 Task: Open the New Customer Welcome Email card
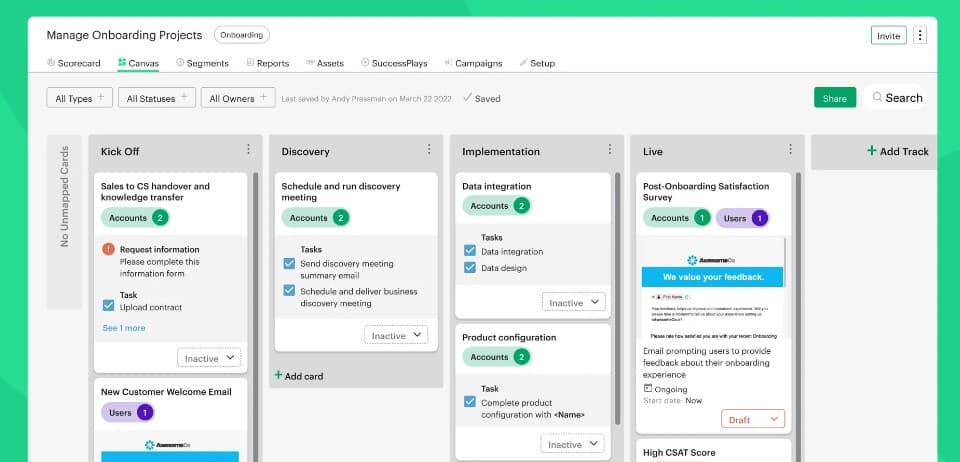point(170,421)
